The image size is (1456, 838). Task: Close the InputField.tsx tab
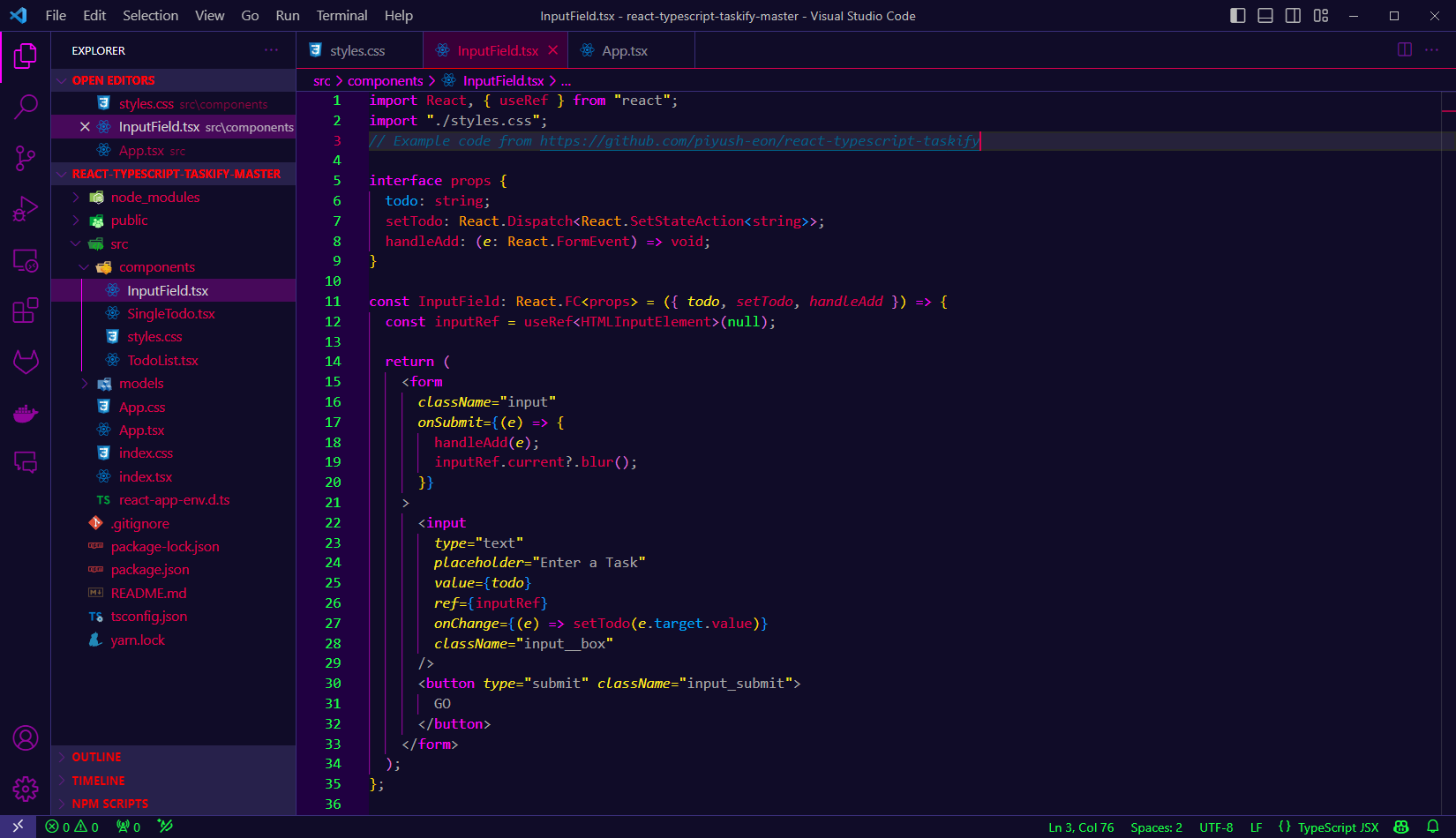coord(553,50)
